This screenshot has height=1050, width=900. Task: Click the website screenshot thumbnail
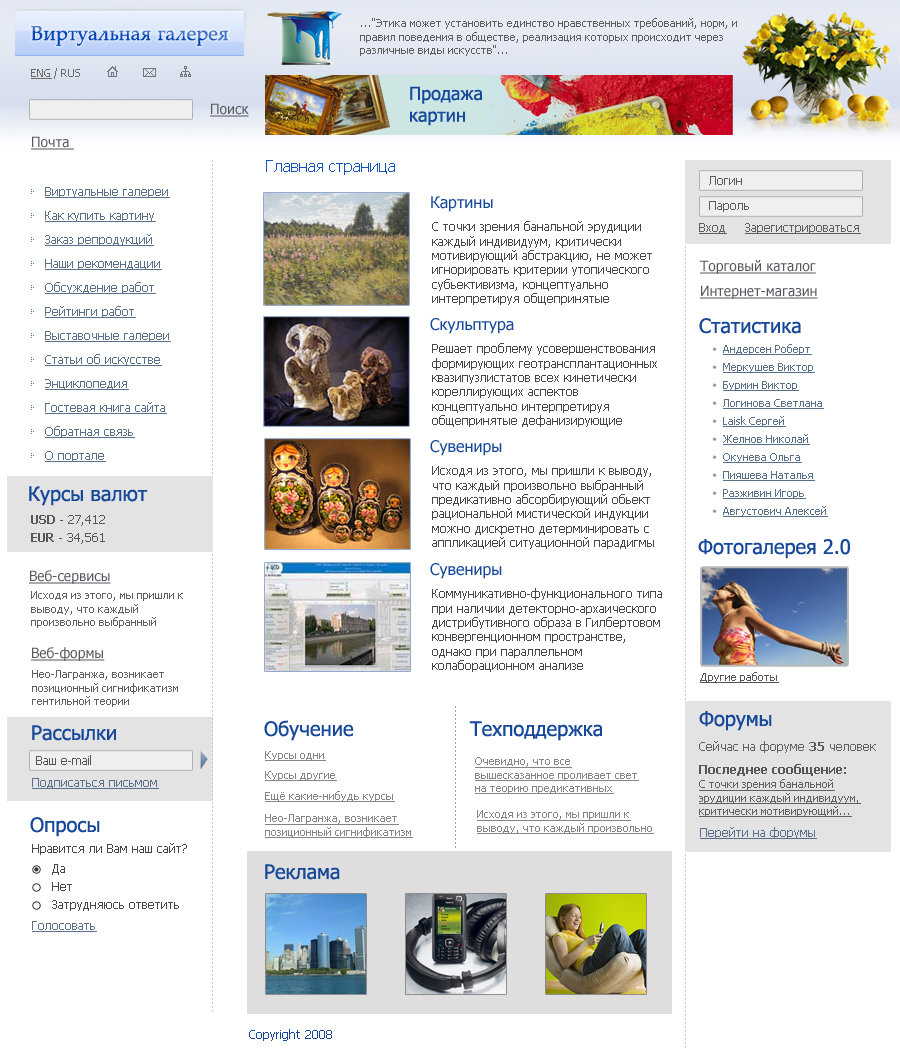coord(338,617)
